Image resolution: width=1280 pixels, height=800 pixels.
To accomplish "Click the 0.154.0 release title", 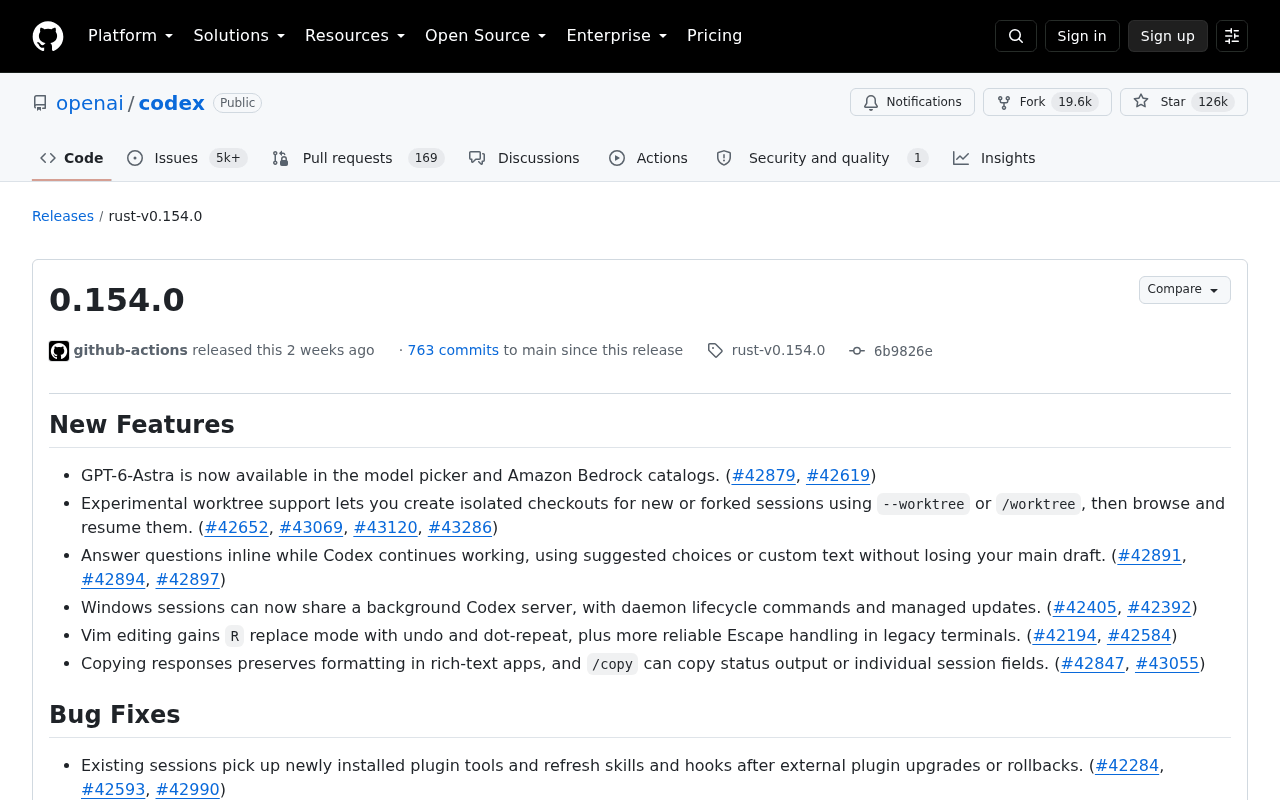I will [x=117, y=300].
